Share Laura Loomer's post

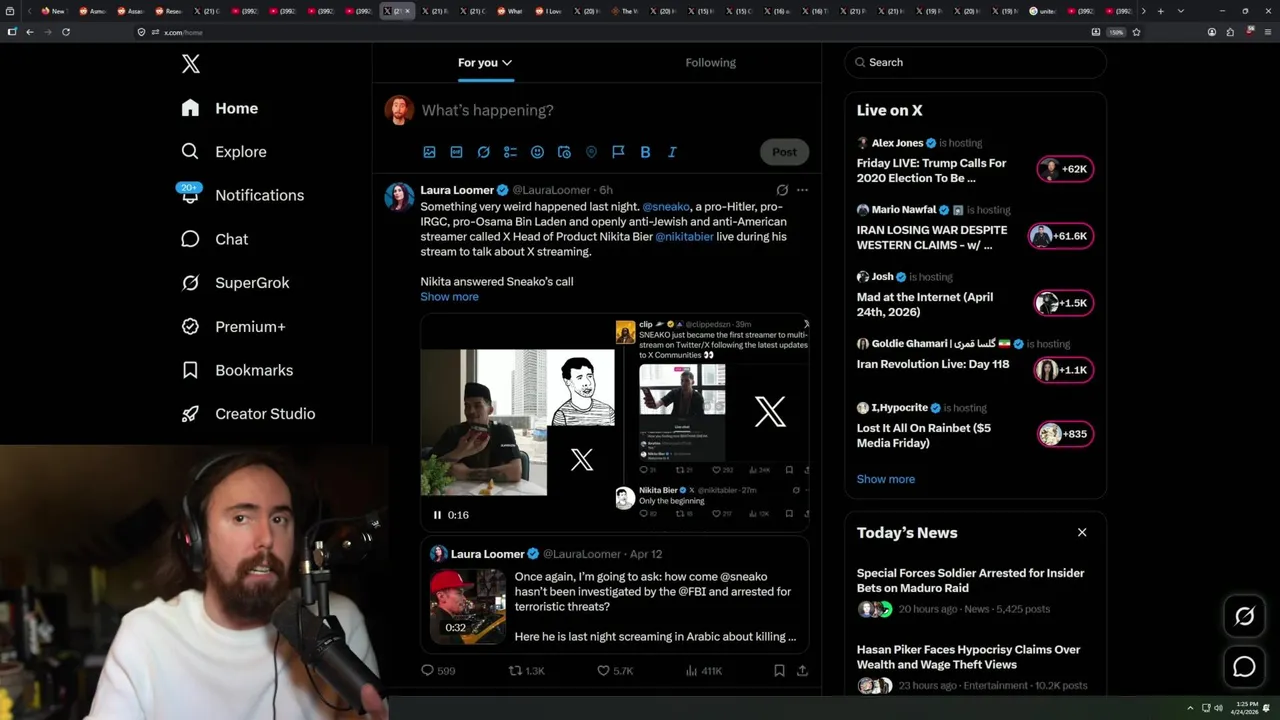pyautogui.click(x=802, y=671)
